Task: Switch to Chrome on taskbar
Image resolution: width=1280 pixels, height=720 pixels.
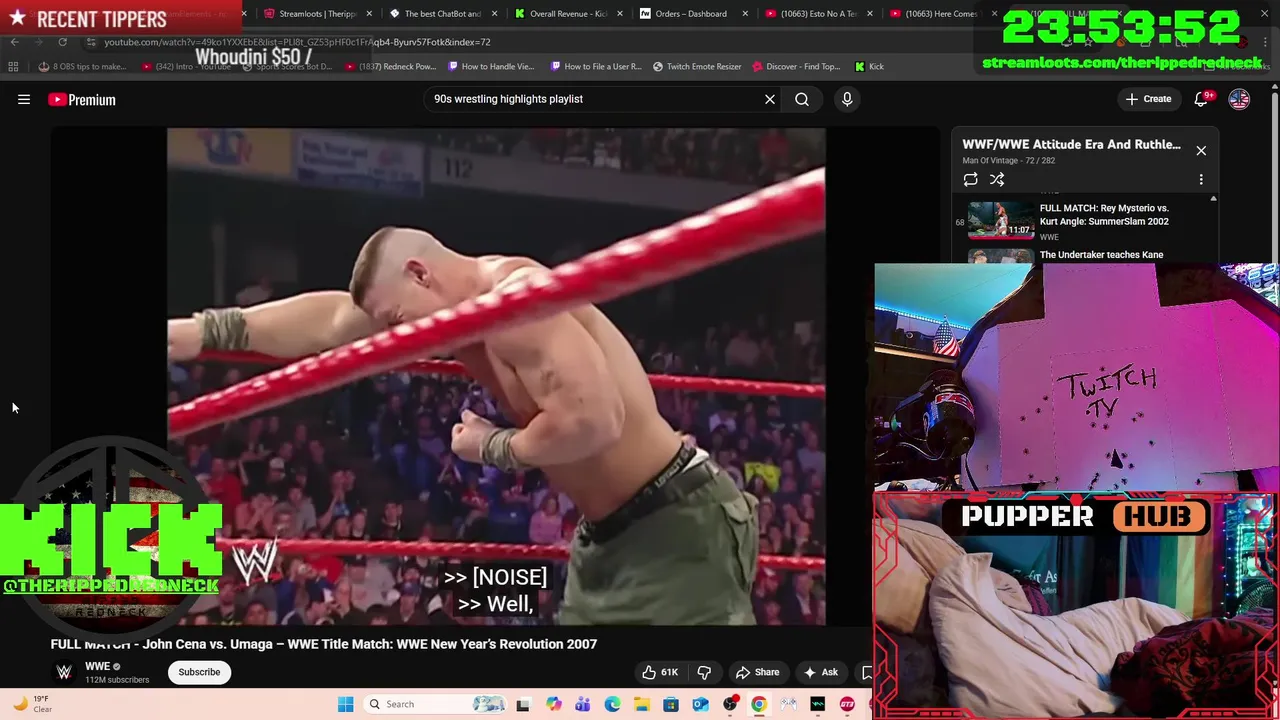Action: pyautogui.click(x=759, y=704)
